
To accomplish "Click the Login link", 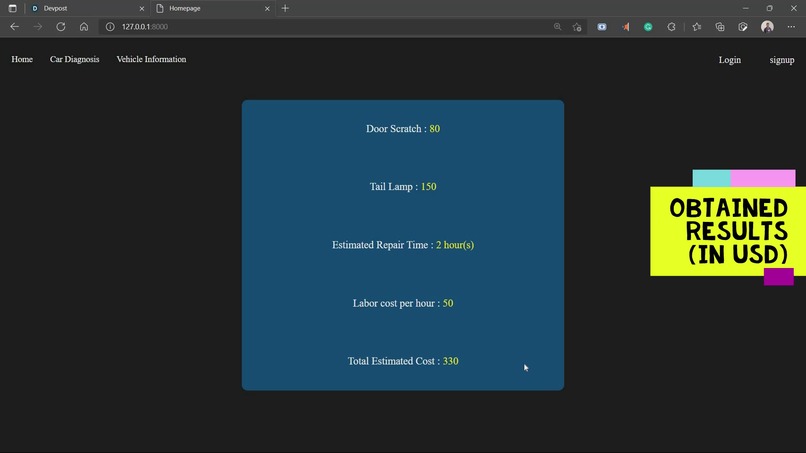I will click(x=729, y=60).
